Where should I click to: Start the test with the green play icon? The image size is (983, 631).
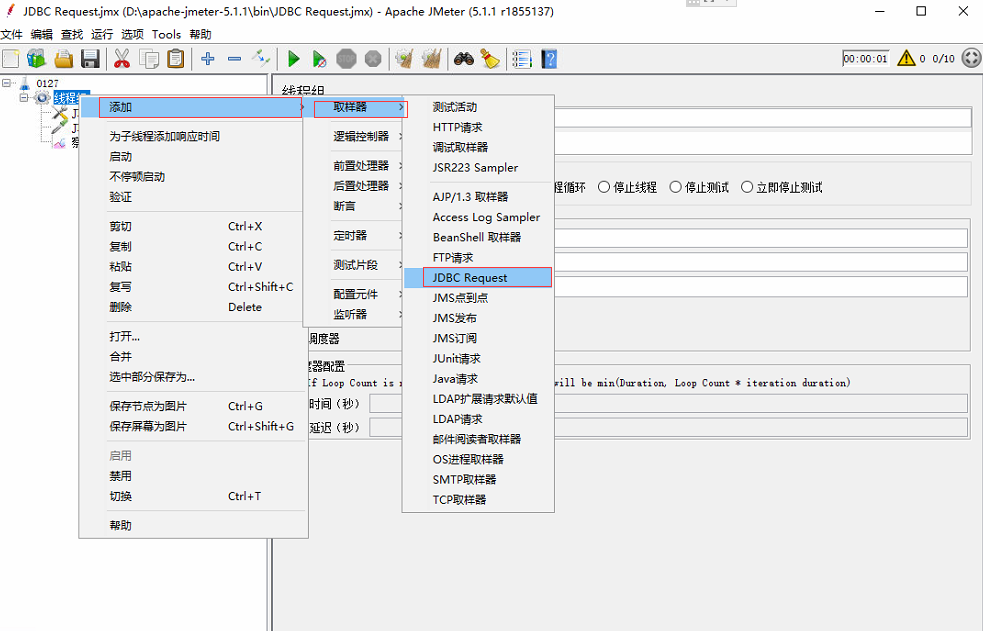pyautogui.click(x=293, y=59)
